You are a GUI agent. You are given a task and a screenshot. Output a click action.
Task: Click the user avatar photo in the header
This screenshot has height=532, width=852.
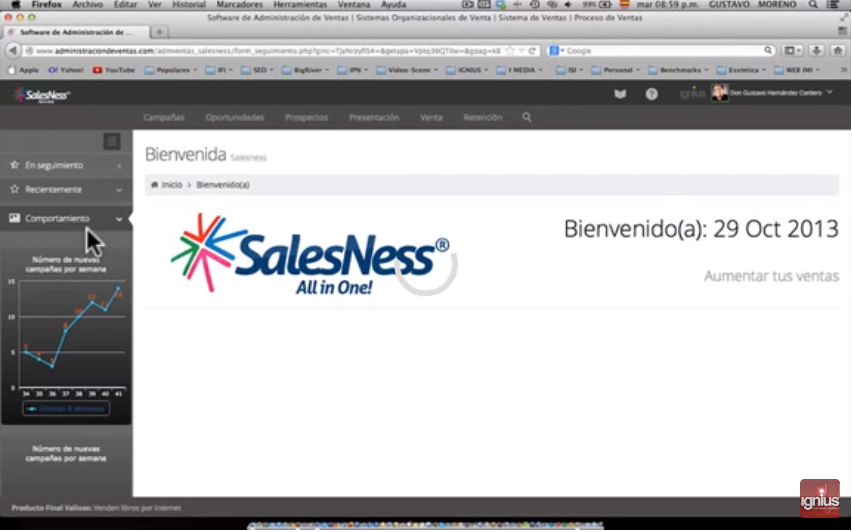point(719,92)
